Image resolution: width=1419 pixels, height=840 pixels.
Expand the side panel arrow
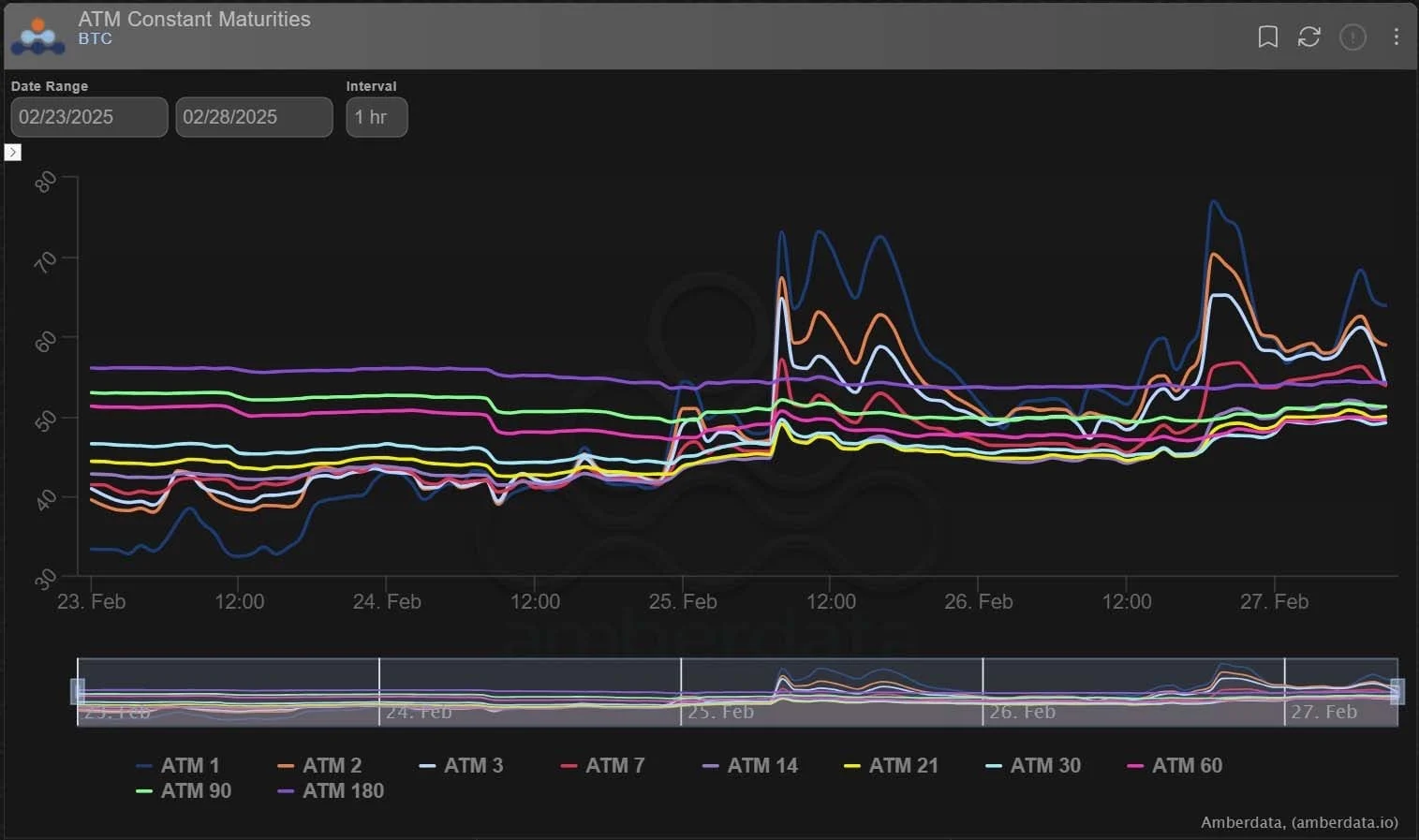pyautogui.click(x=13, y=152)
